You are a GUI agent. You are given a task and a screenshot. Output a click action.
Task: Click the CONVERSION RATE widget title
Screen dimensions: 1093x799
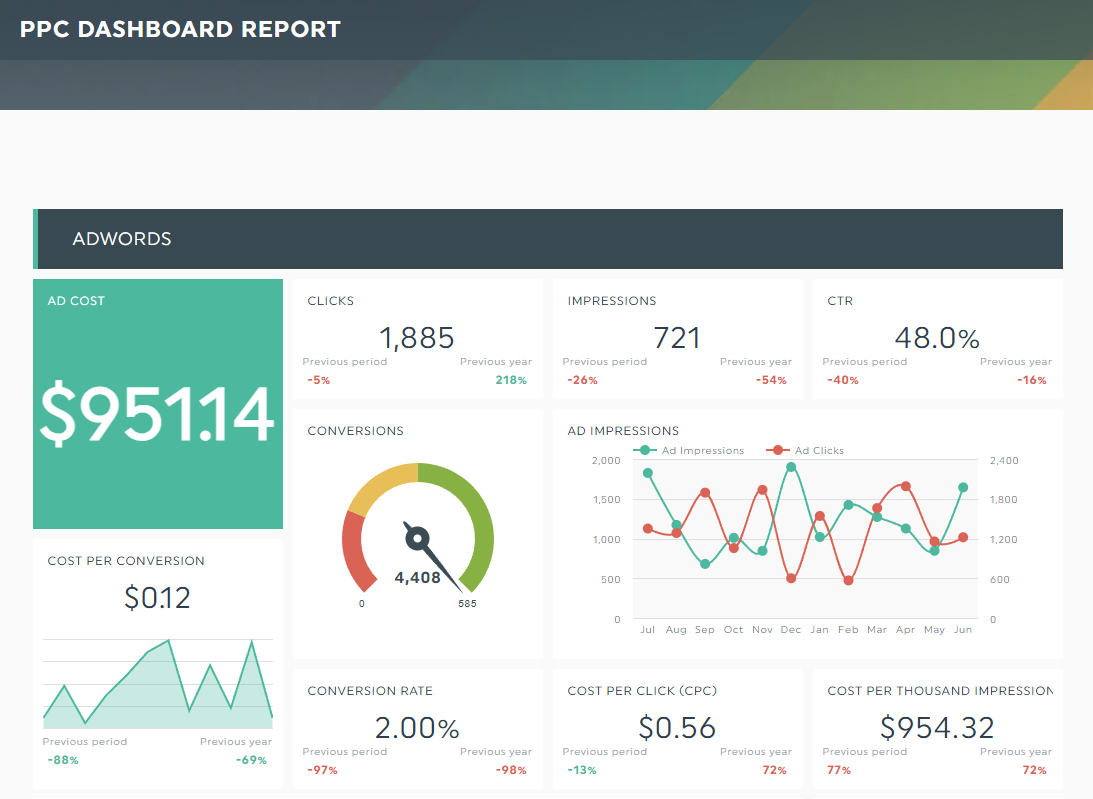pos(370,691)
